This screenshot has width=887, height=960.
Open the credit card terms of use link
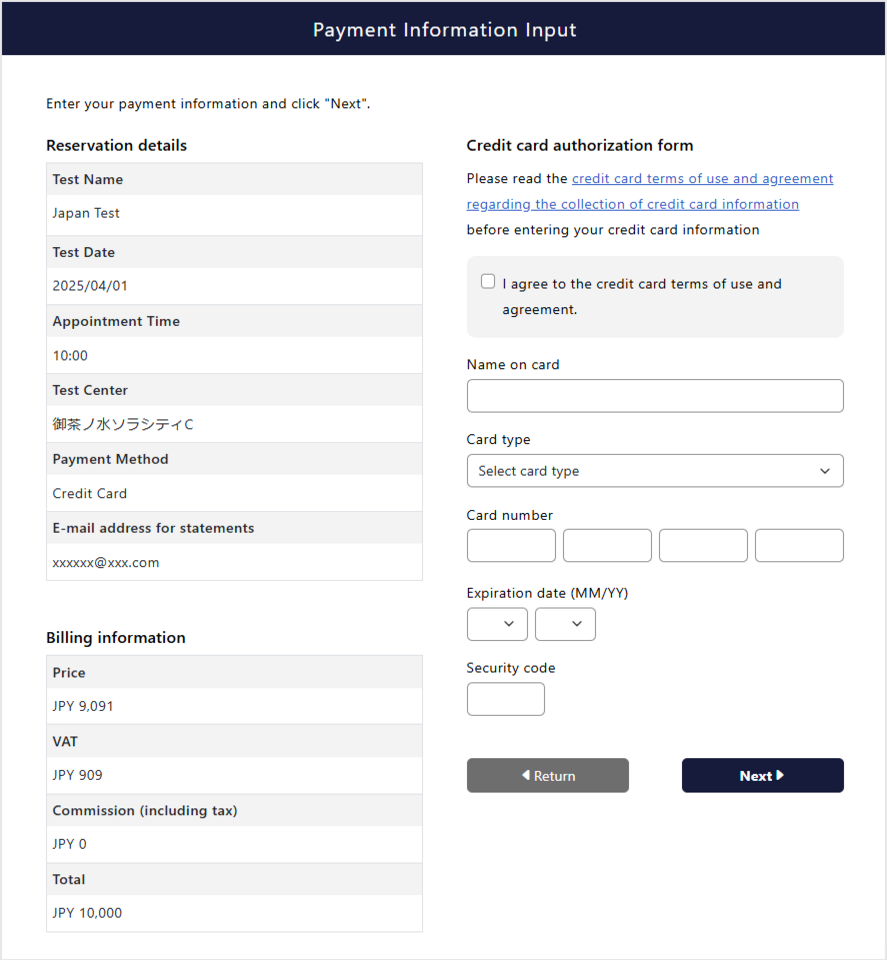(x=702, y=178)
